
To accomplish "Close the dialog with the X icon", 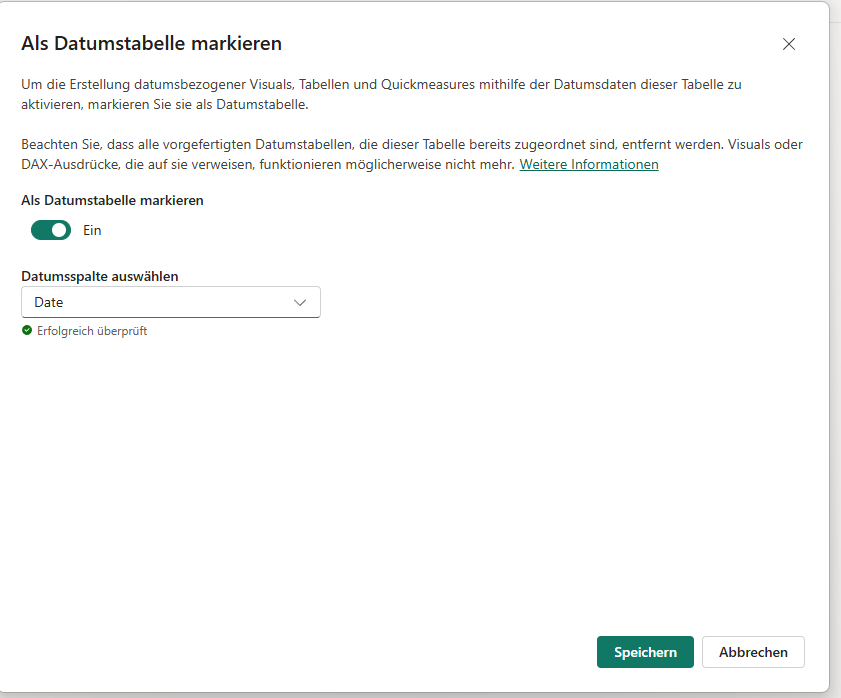I will [789, 44].
